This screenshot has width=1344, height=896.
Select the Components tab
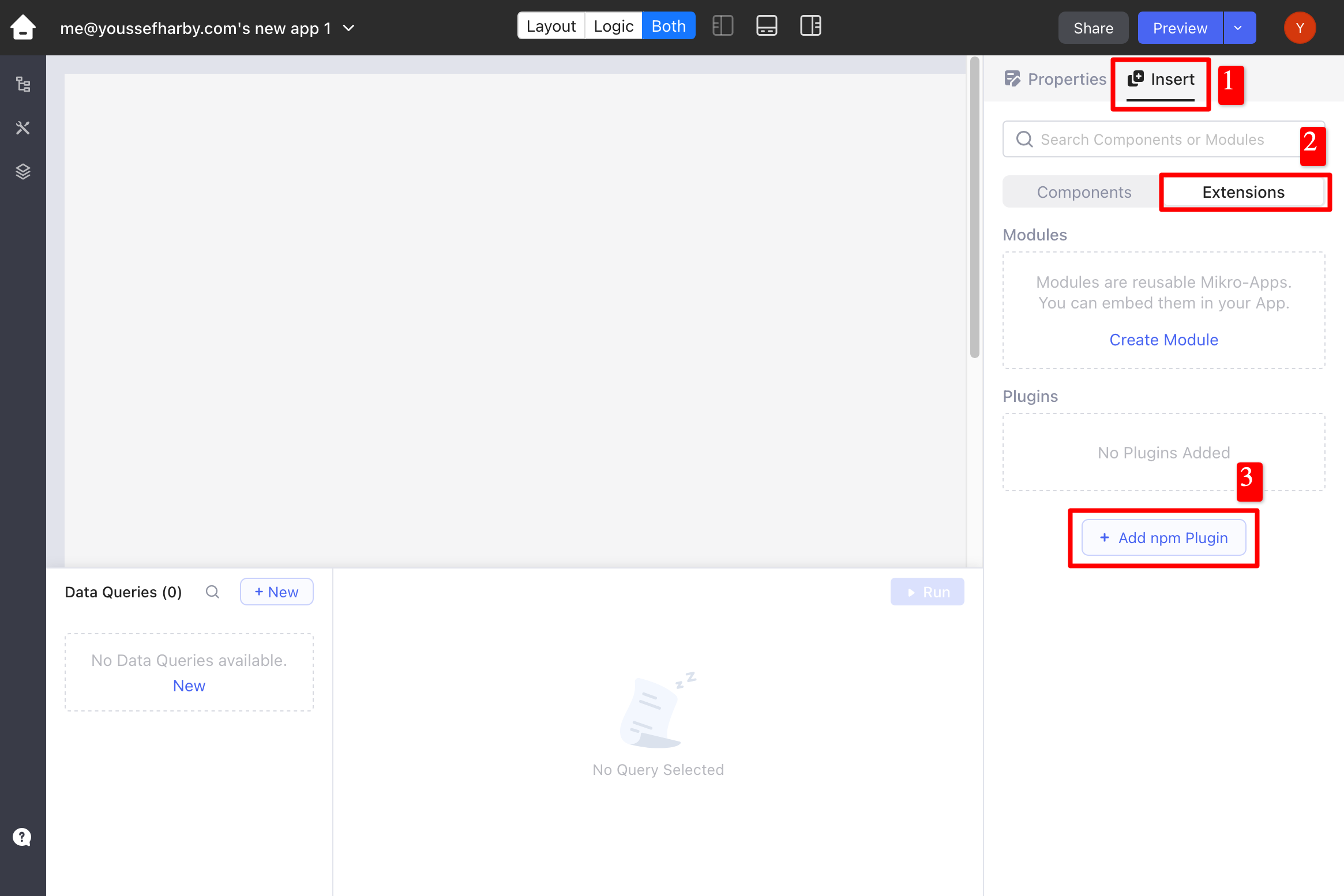[1084, 192]
